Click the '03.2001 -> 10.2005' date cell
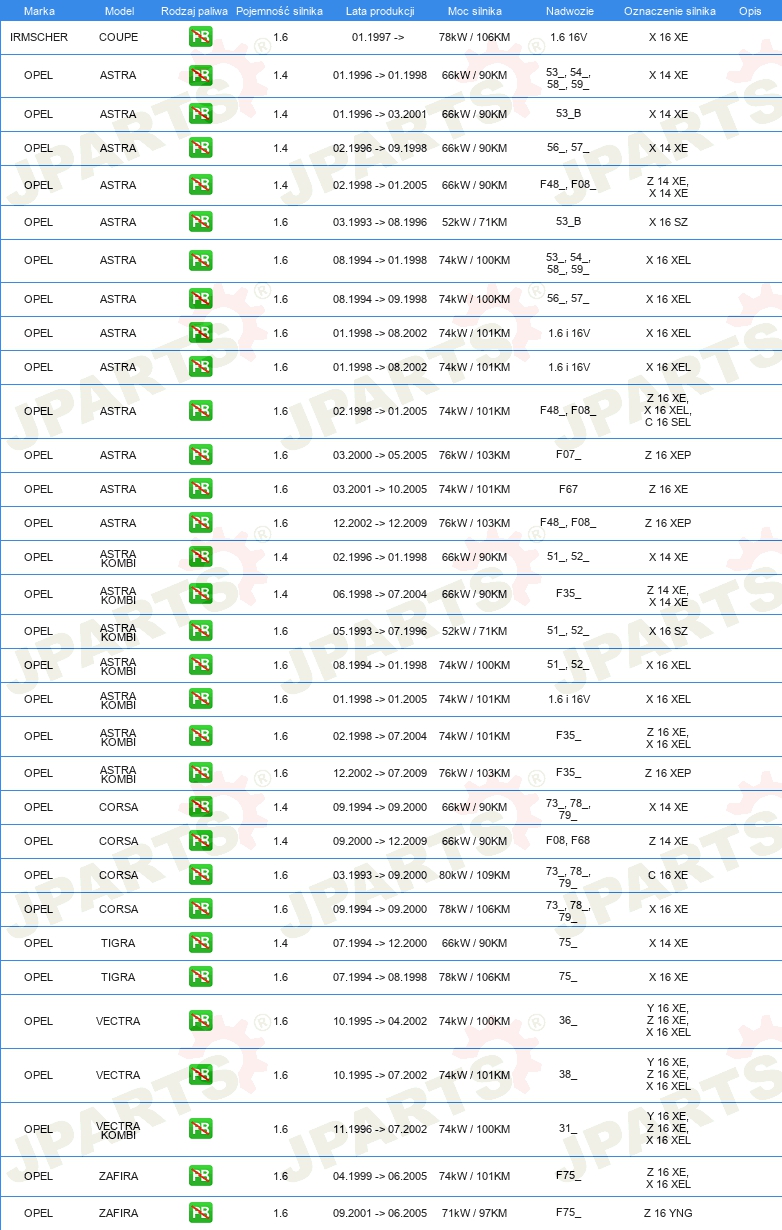The height and width of the screenshot is (1230, 782). [380, 489]
